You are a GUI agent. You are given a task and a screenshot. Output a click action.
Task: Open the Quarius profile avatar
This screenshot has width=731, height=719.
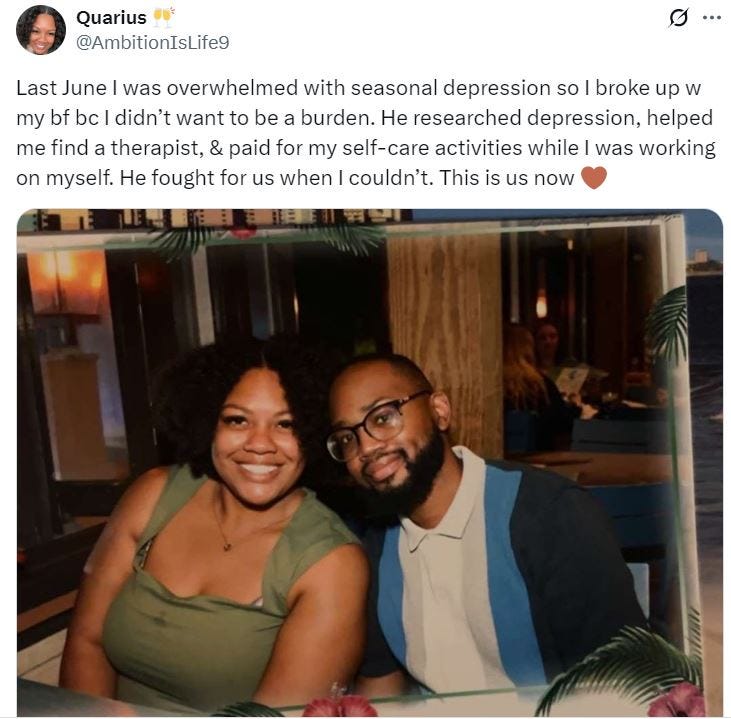click(41, 30)
